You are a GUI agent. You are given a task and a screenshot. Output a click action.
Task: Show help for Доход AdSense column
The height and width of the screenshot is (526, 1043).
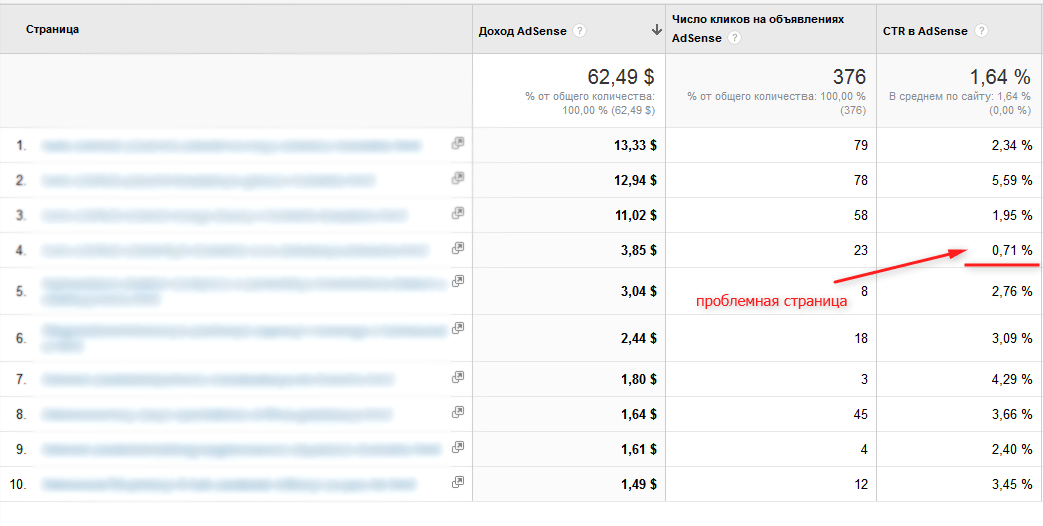coord(581,31)
